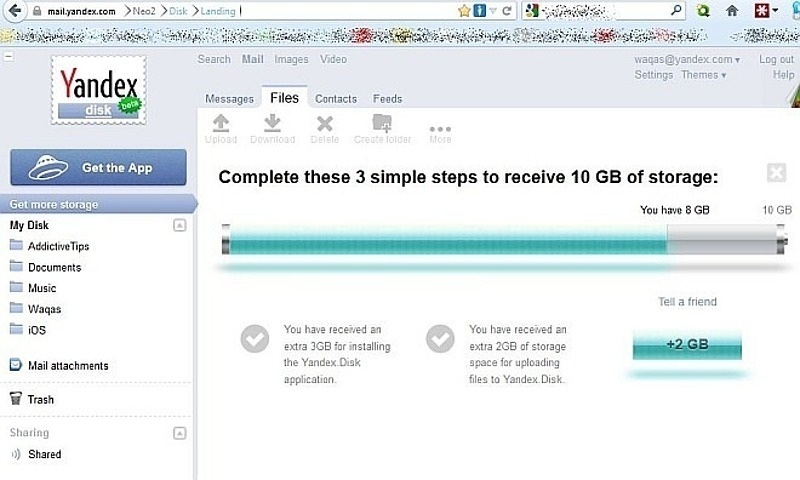This screenshot has height=480, width=800.
Task: Click the Get the App button
Action: (98, 167)
